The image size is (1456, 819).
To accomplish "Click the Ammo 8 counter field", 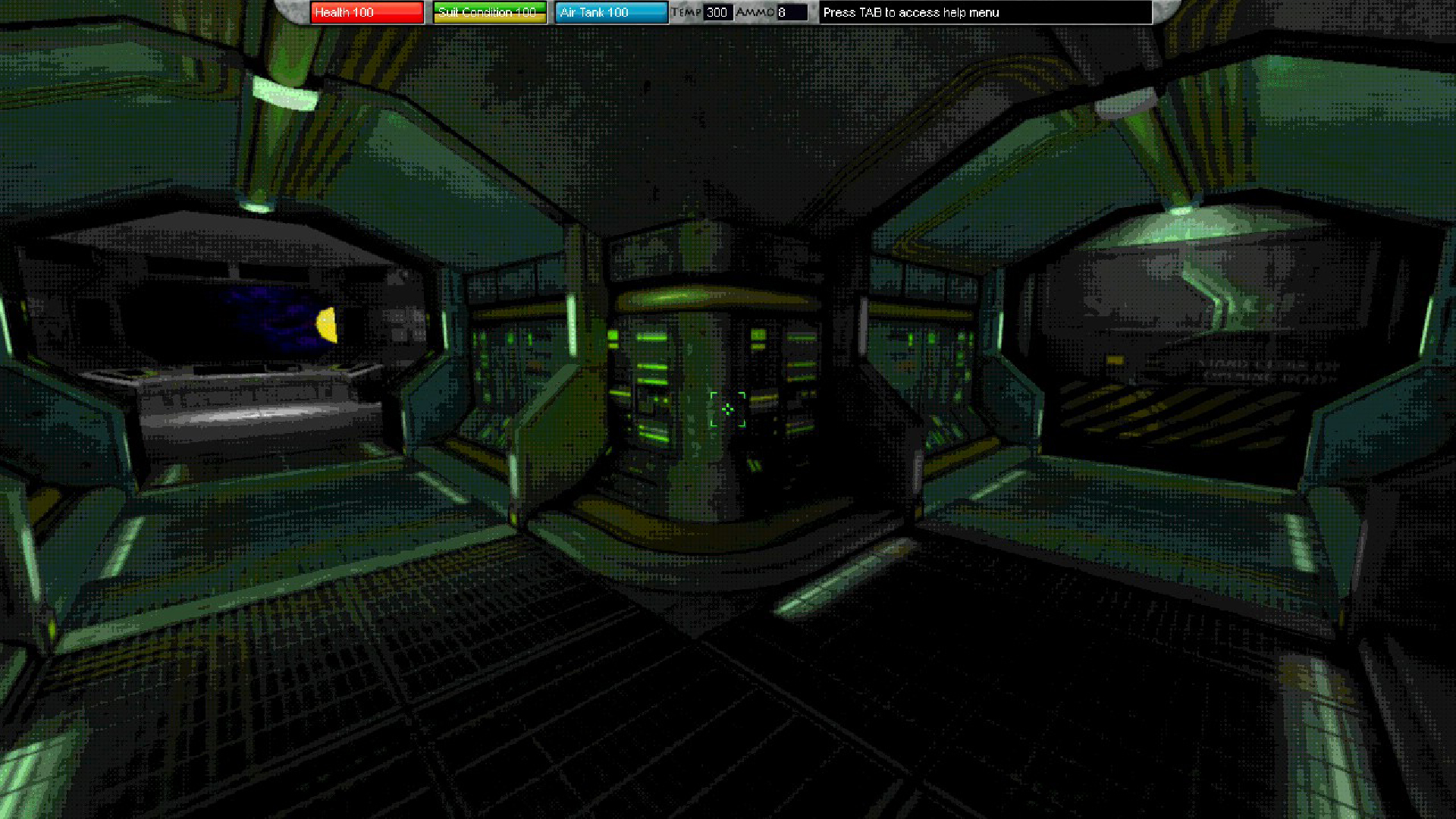I will (x=792, y=12).
